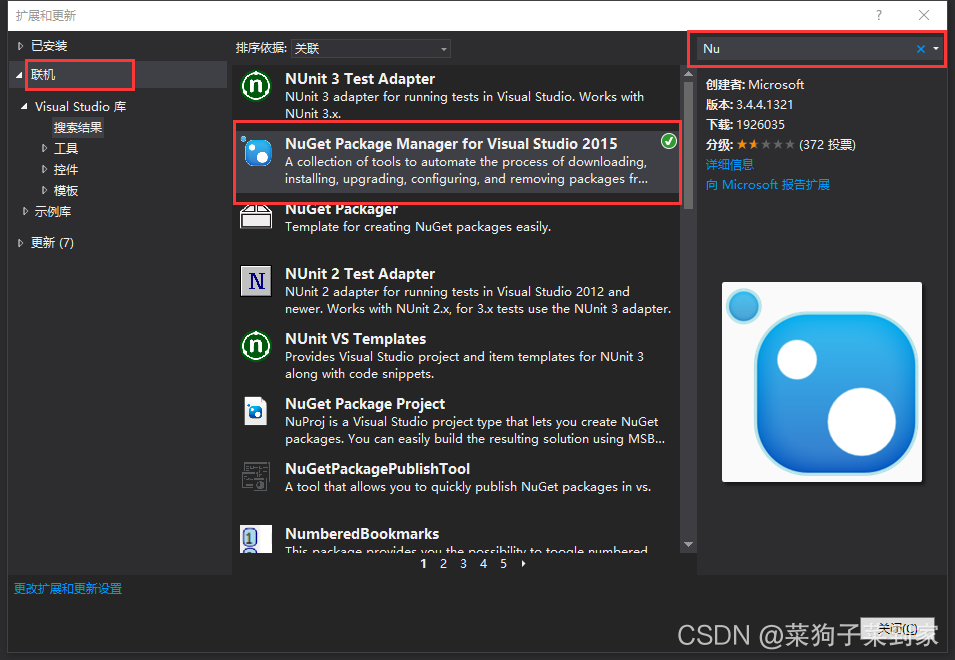Expand the 工具 node
Screen dimensions: 955x660
pyautogui.click(x=44, y=148)
